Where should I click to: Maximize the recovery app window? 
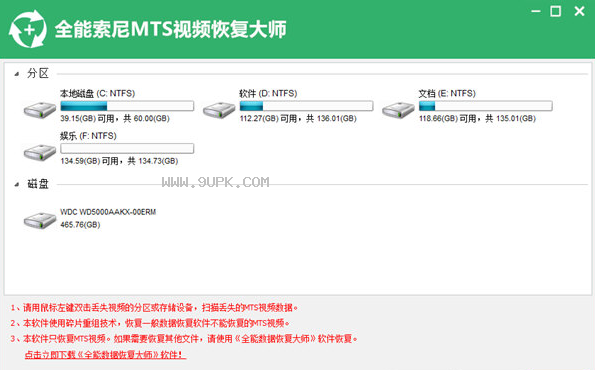click(x=556, y=11)
